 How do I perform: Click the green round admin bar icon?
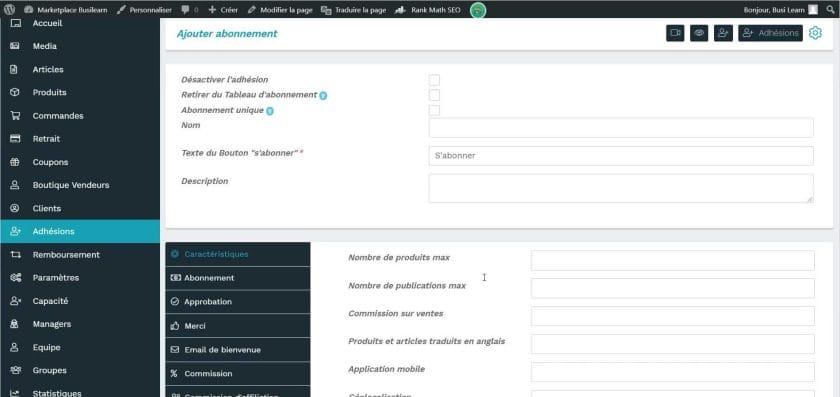pyautogui.click(x=478, y=10)
